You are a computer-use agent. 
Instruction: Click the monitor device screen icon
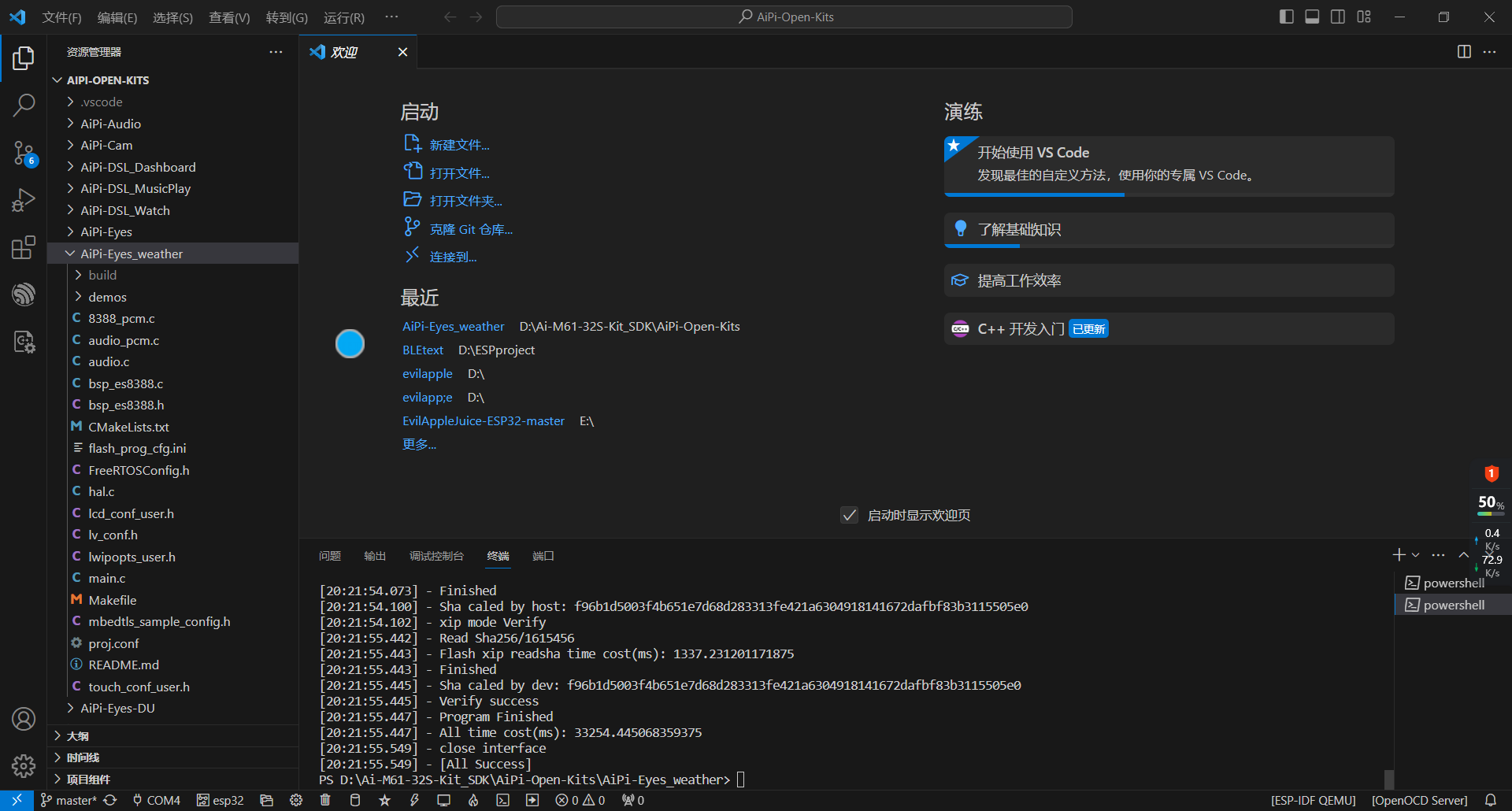point(444,800)
